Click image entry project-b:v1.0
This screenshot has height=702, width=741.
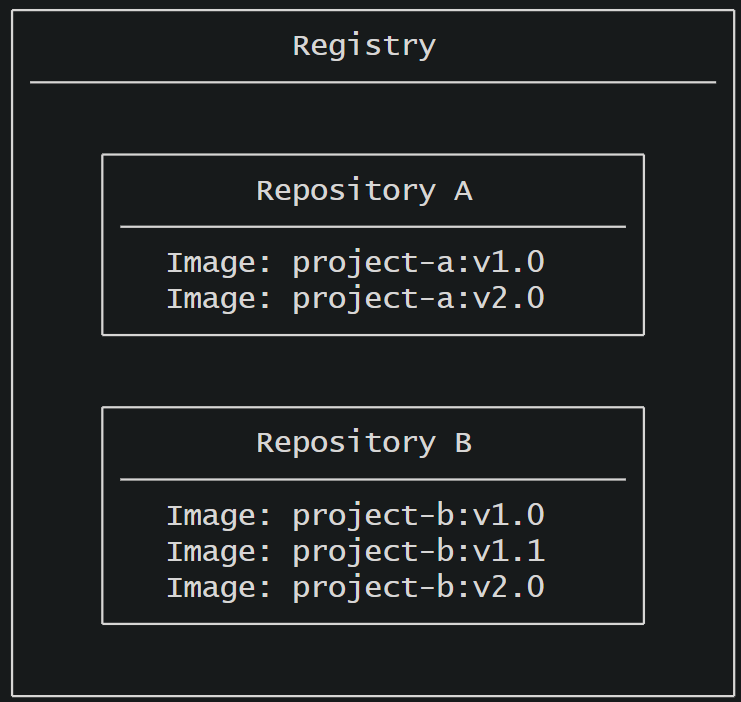(x=355, y=515)
